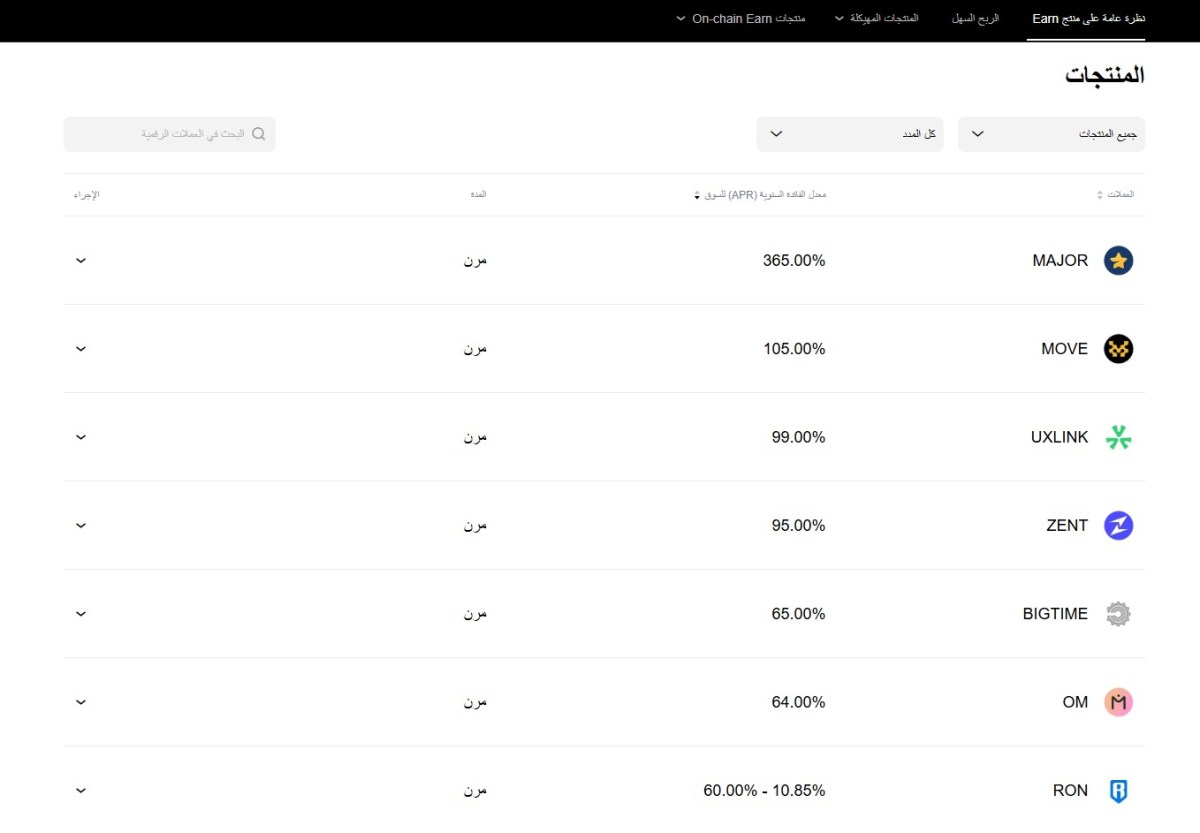
Task: Expand the BIGTIME row action chevron
Action: [x=81, y=614]
